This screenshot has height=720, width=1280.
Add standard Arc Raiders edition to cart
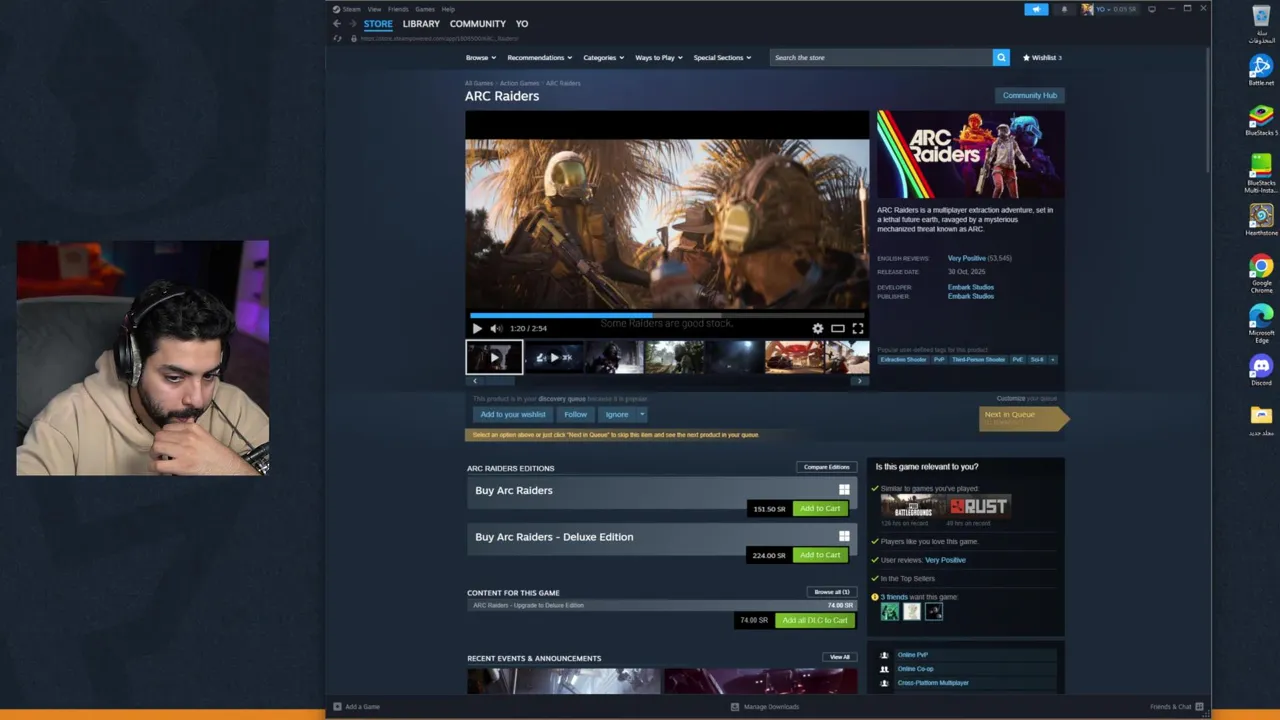pyautogui.click(x=820, y=508)
